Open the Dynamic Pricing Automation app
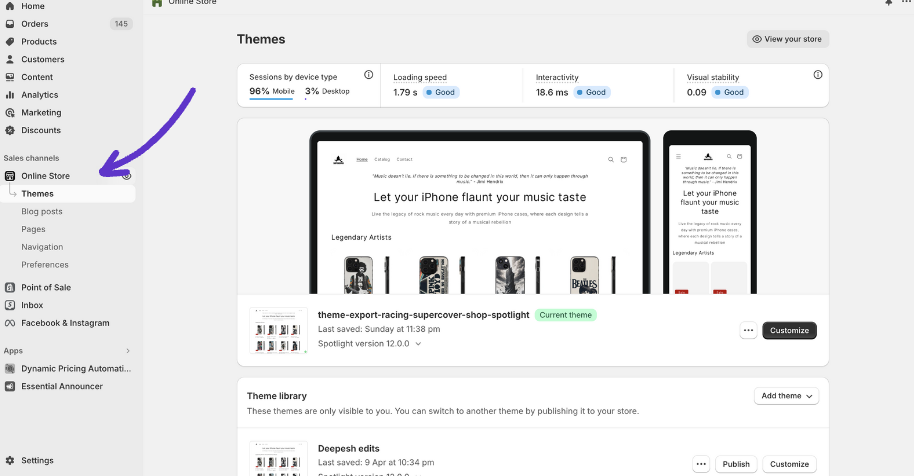 76,368
